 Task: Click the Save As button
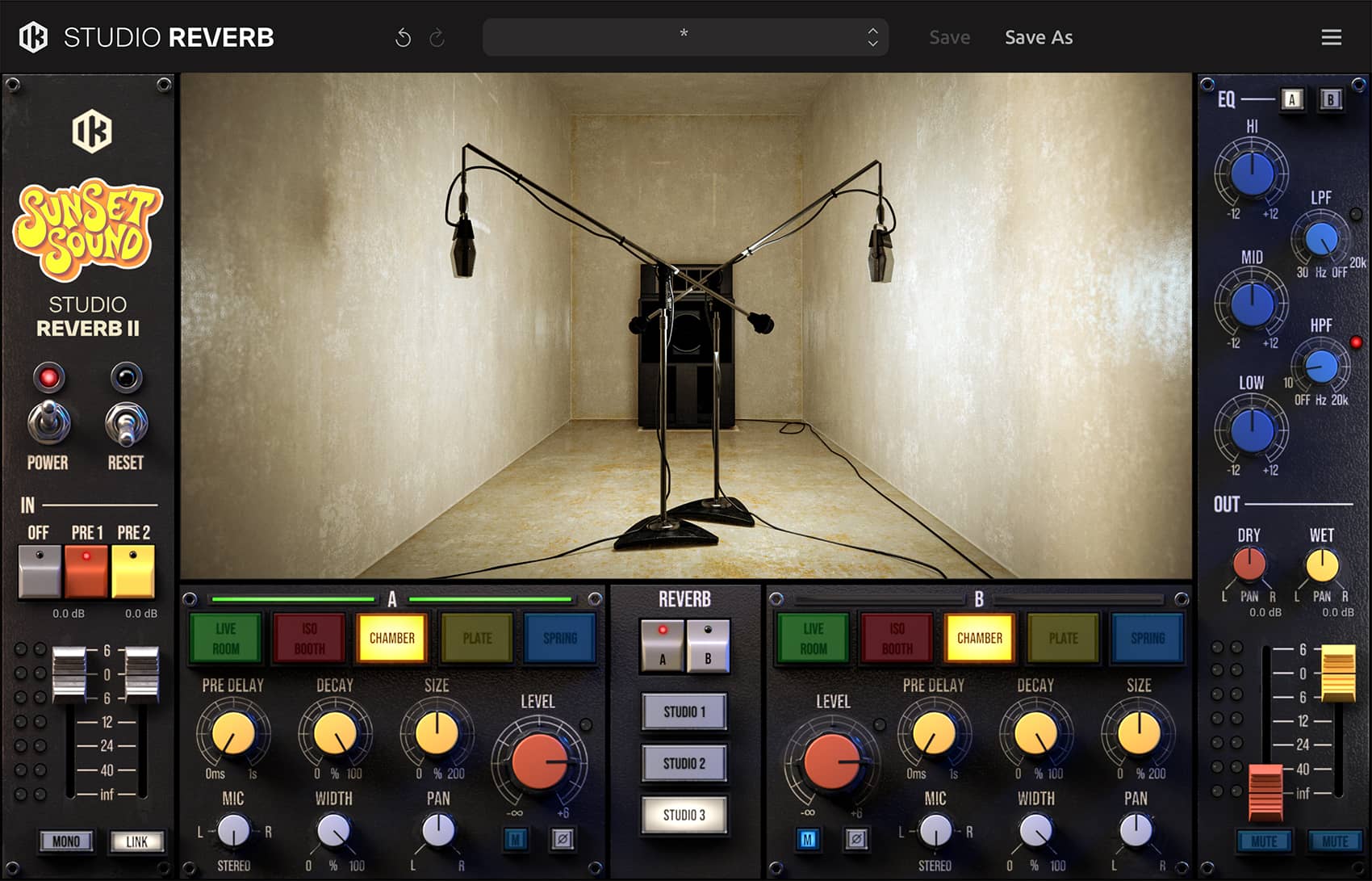click(1038, 37)
